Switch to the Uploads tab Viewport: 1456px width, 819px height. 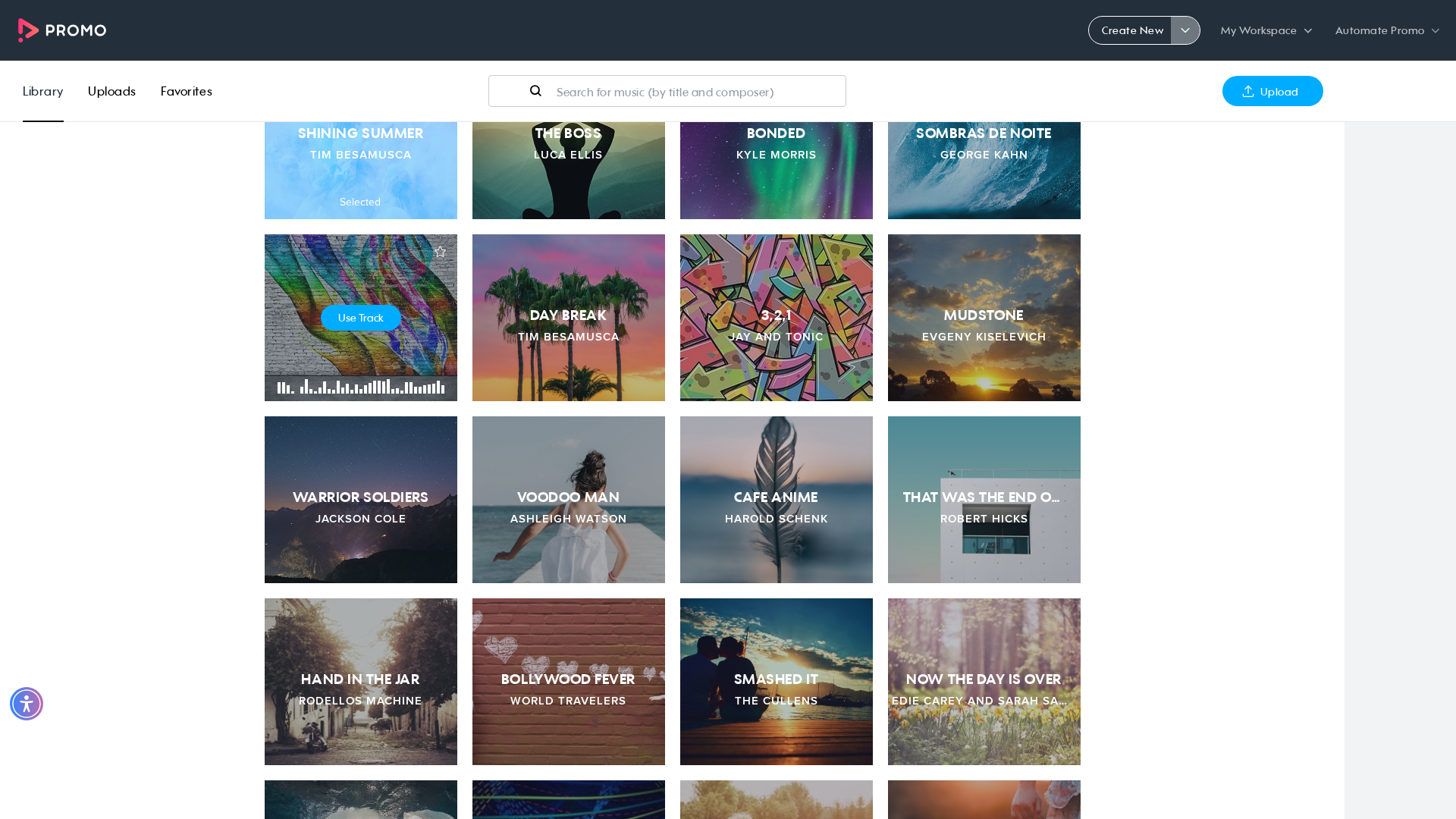[111, 91]
